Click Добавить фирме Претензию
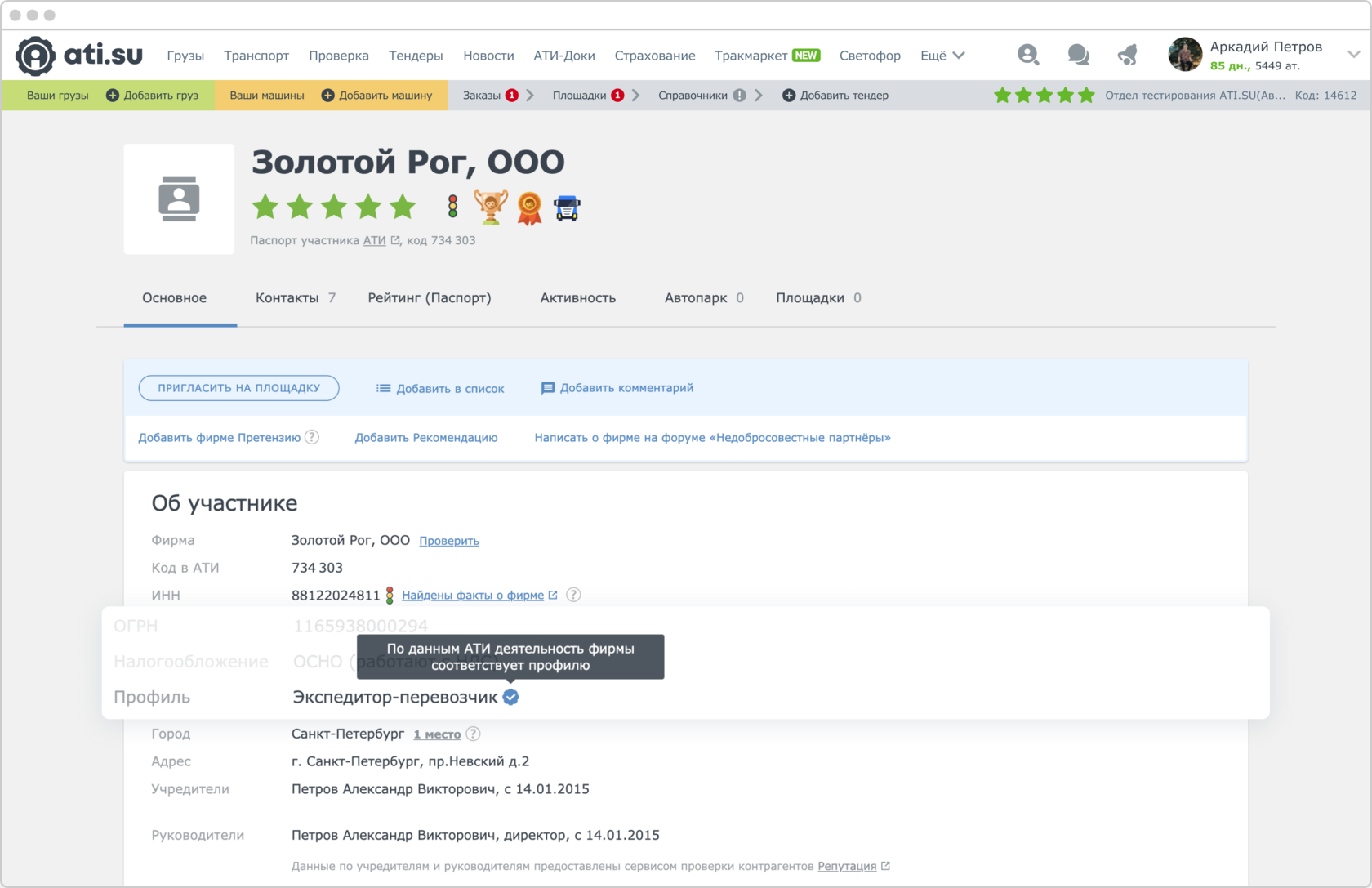The width and height of the screenshot is (1372, 888). (x=220, y=438)
